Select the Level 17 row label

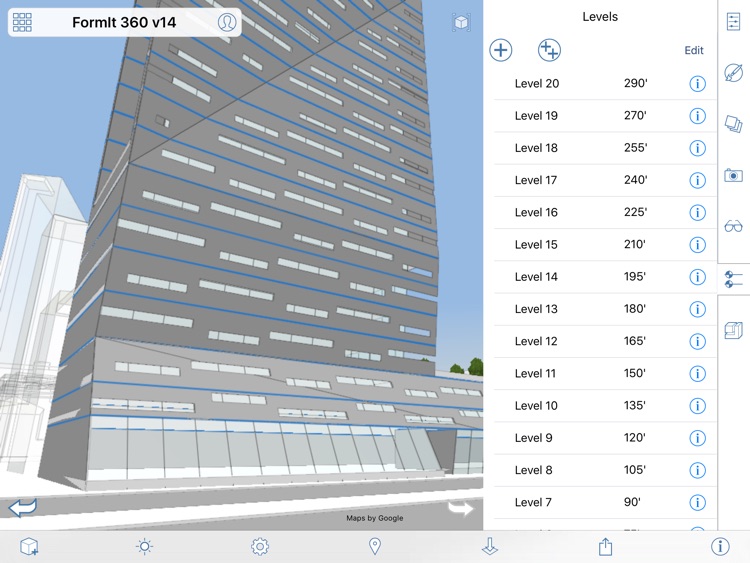[536, 180]
